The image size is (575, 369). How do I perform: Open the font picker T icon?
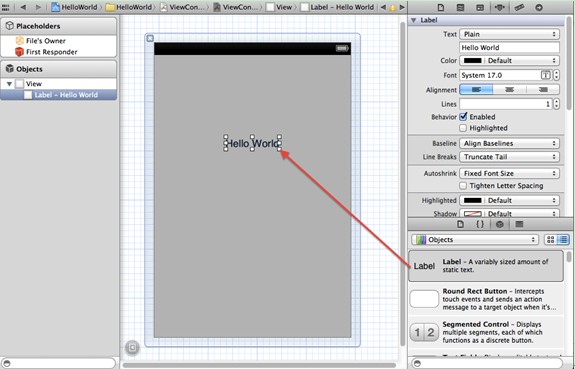[546, 75]
